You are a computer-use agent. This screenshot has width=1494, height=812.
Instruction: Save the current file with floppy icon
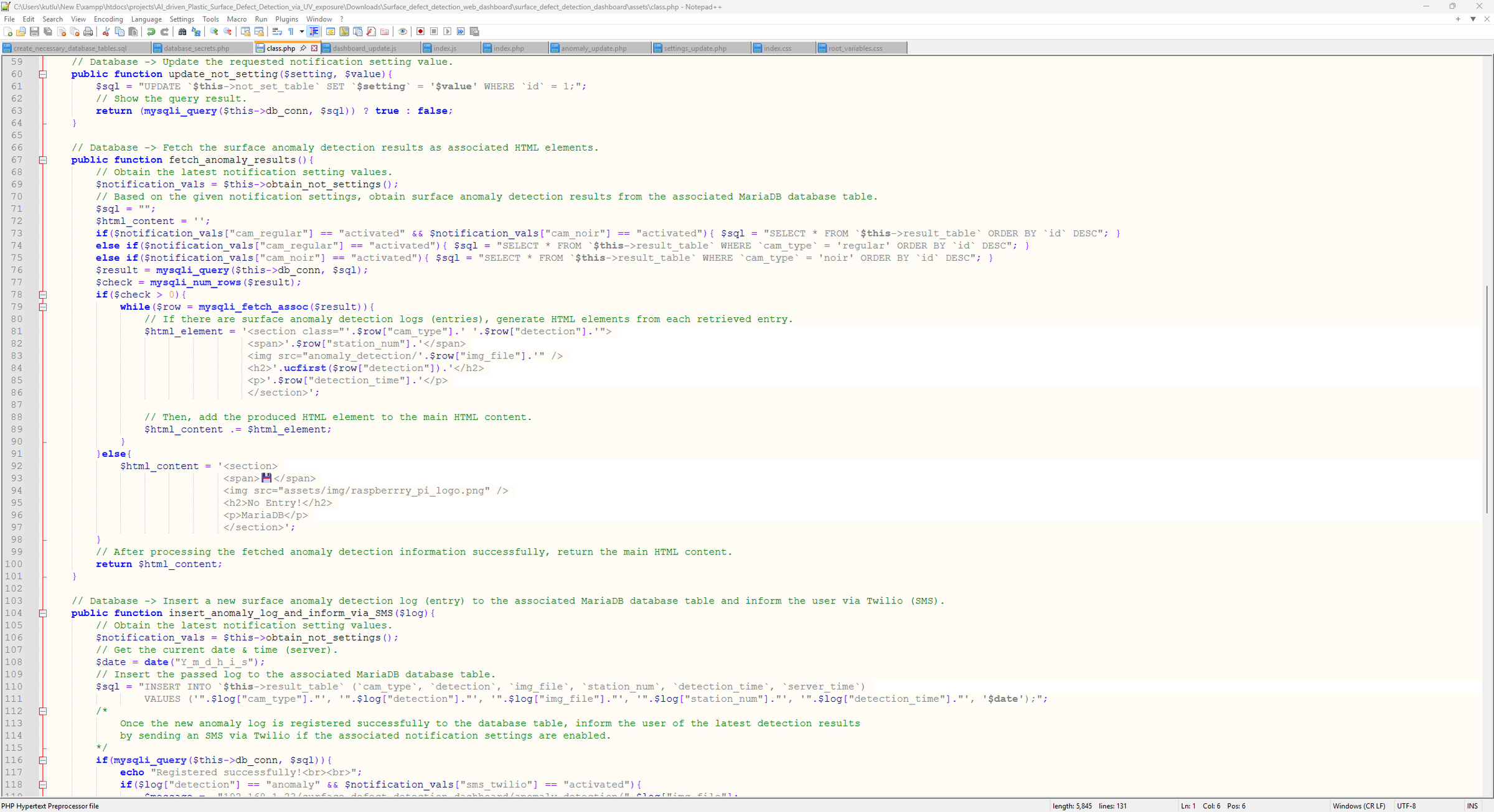point(34,32)
